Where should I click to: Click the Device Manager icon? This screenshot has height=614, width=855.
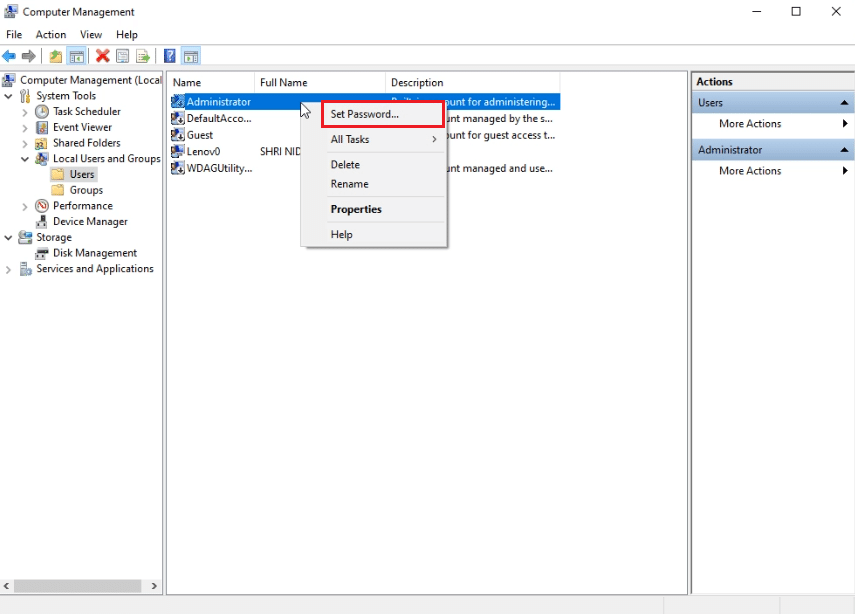[x=41, y=221]
